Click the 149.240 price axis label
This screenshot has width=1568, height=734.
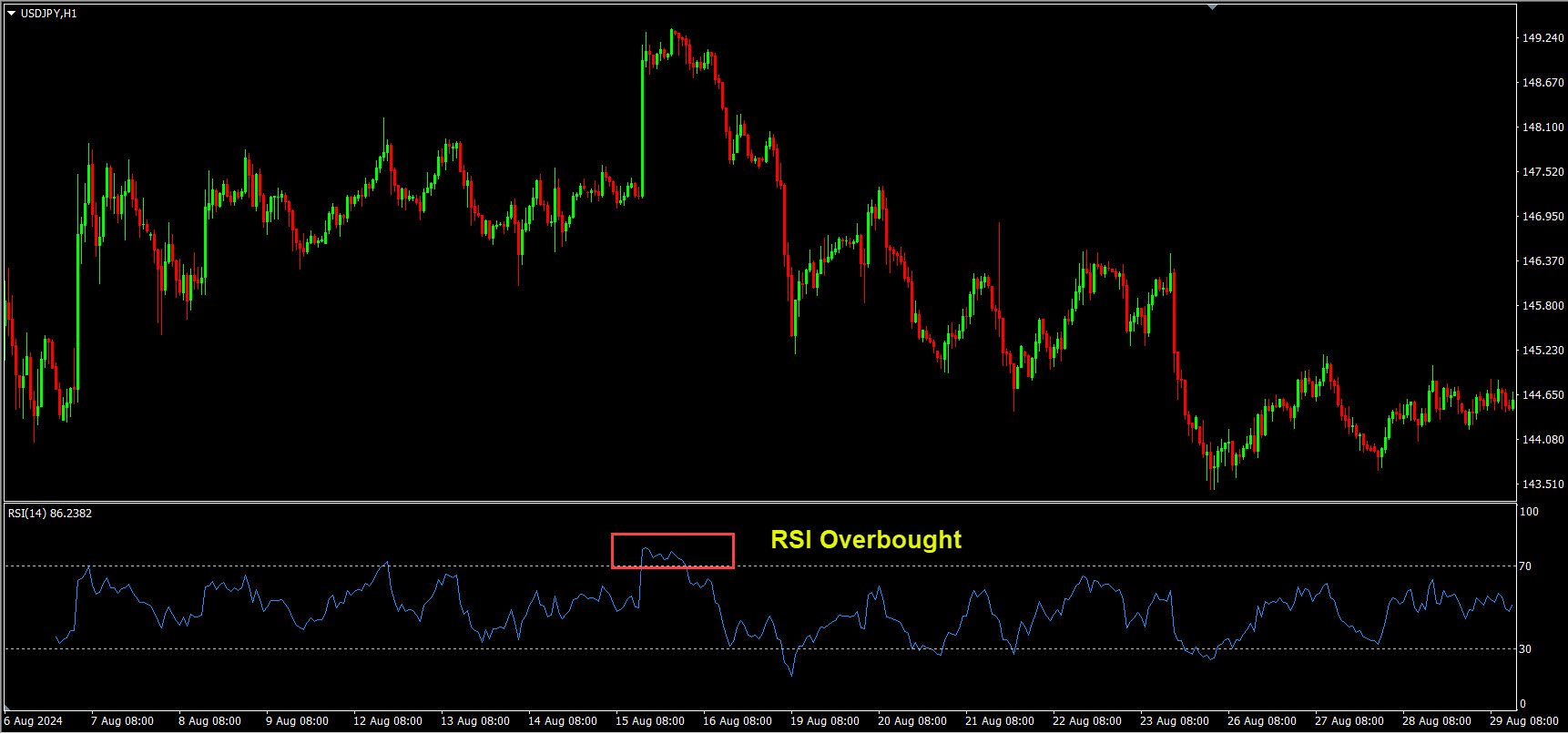pos(1543,38)
